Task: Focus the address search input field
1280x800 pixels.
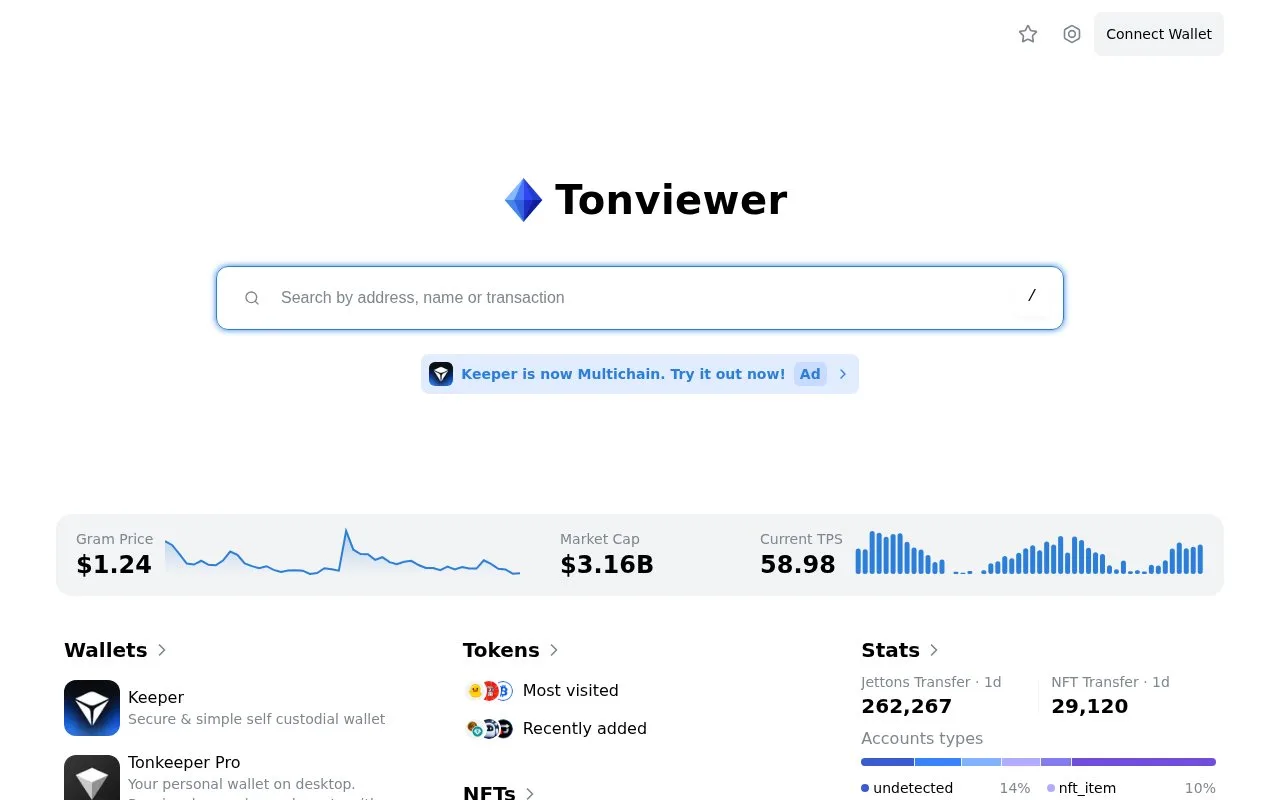Action: coord(640,297)
